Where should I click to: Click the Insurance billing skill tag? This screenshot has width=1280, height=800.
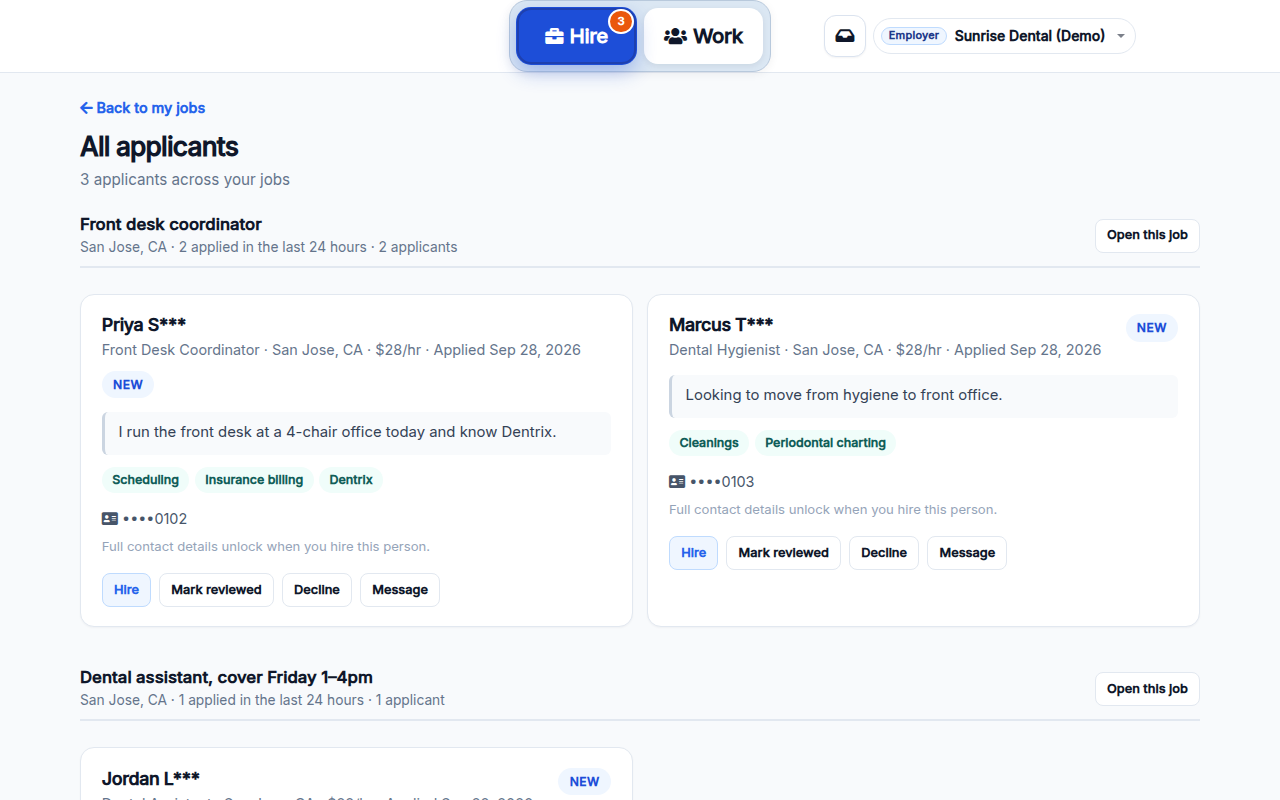tap(254, 480)
